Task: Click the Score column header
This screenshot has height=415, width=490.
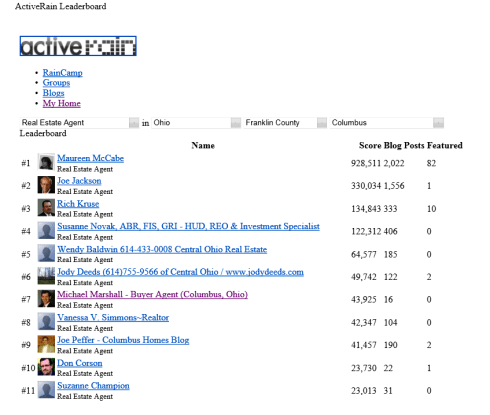Action: click(x=370, y=146)
